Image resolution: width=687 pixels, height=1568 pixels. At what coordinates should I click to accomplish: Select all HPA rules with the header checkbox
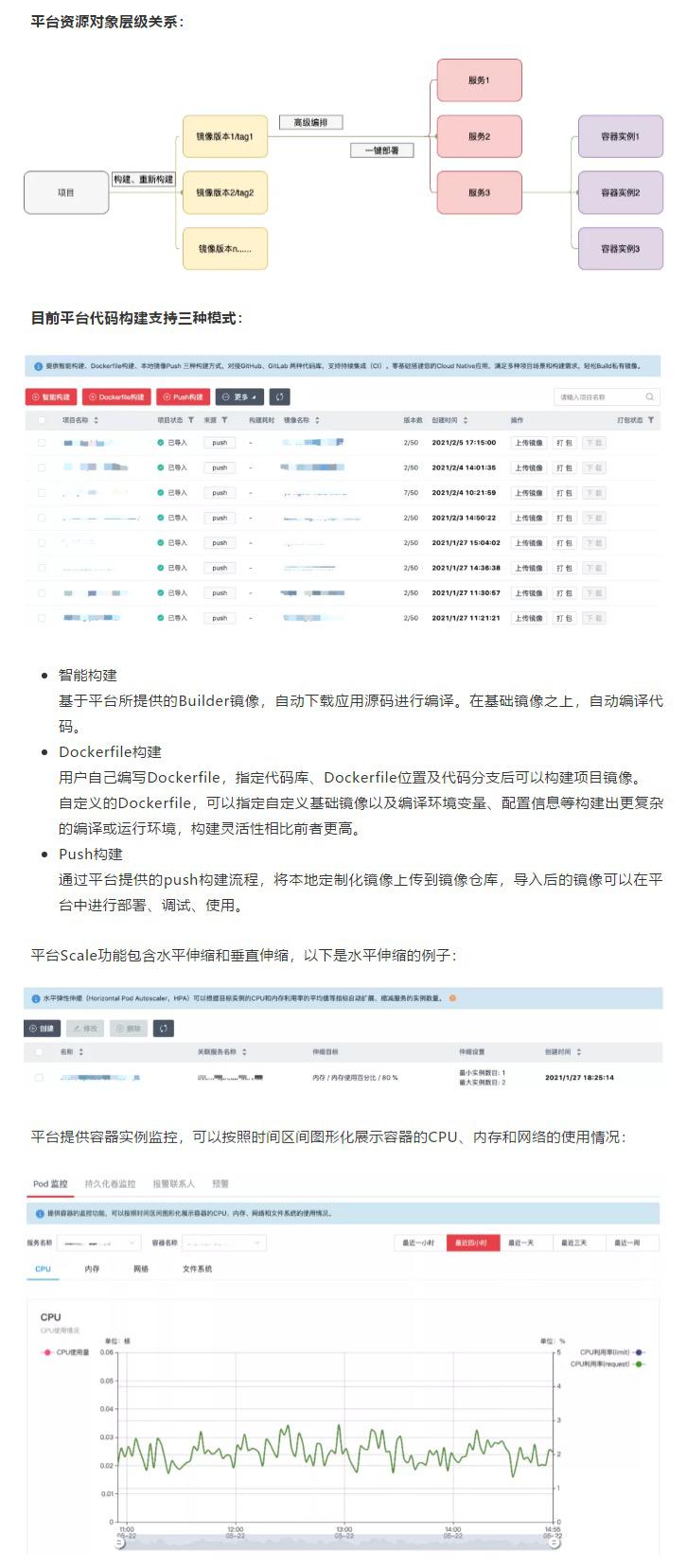(39, 1052)
